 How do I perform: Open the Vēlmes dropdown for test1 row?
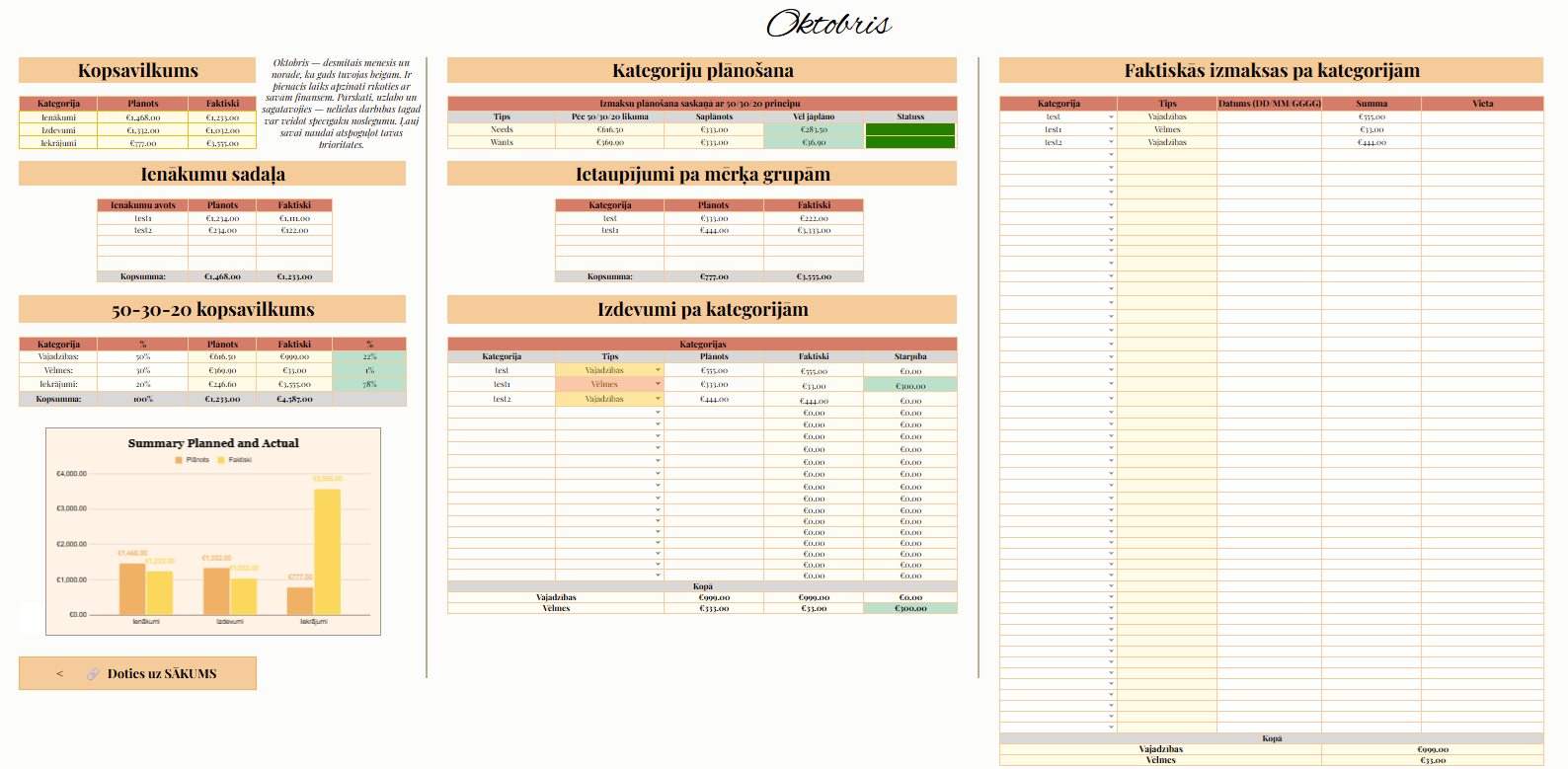tap(658, 384)
